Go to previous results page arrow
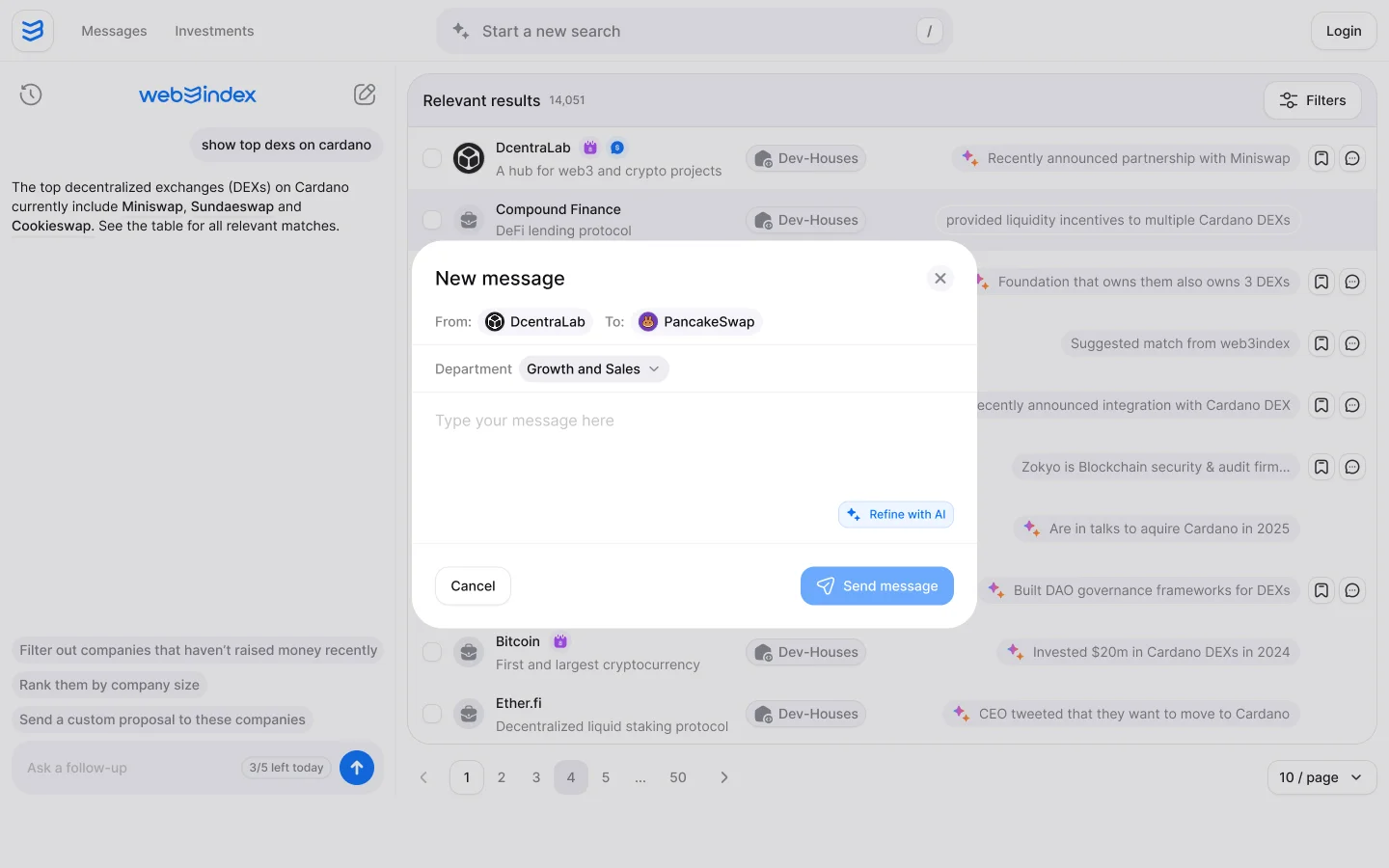 [x=423, y=777]
